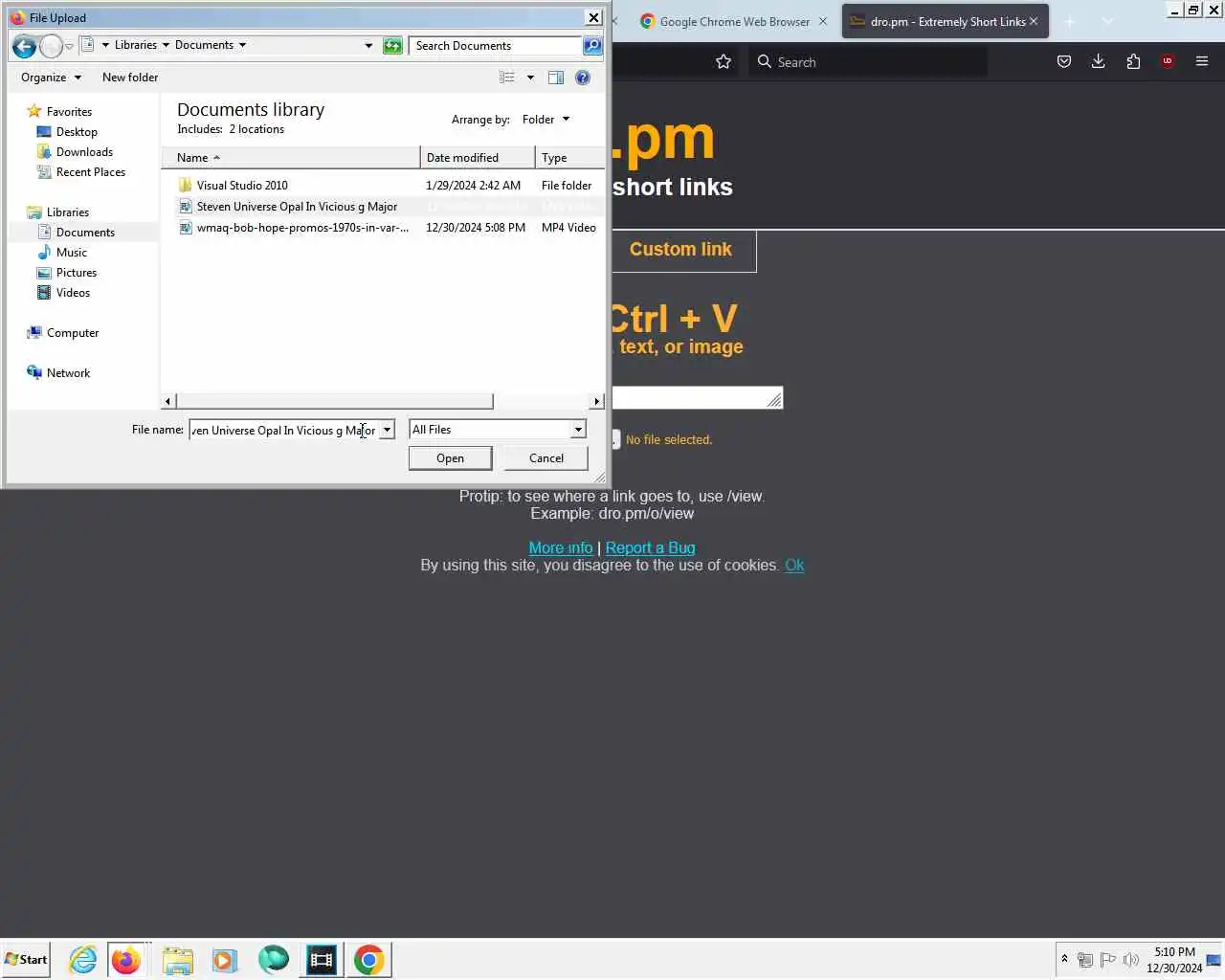Expand the address bar history dropdown
Screen dimensions: 1225x980
(x=368, y=46)
